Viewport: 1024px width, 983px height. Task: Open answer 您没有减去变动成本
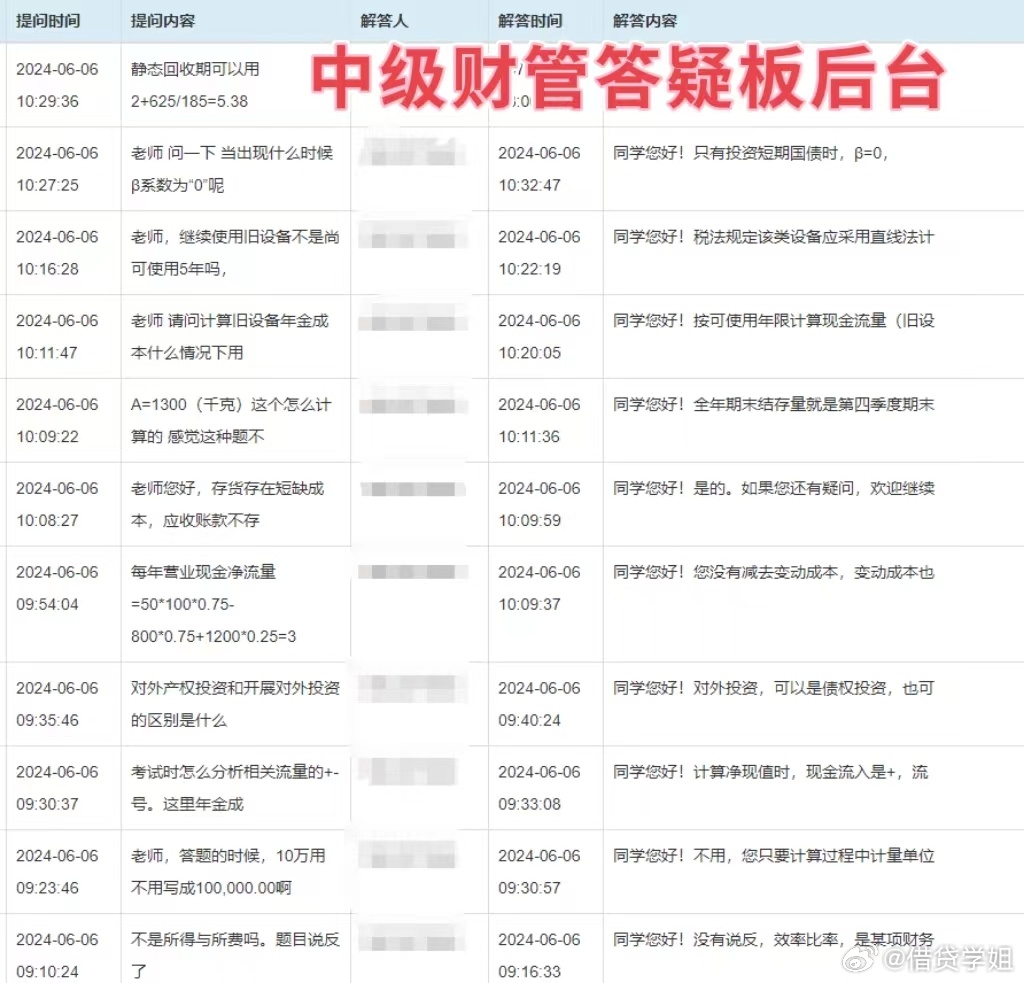click(x=773, y=572)
